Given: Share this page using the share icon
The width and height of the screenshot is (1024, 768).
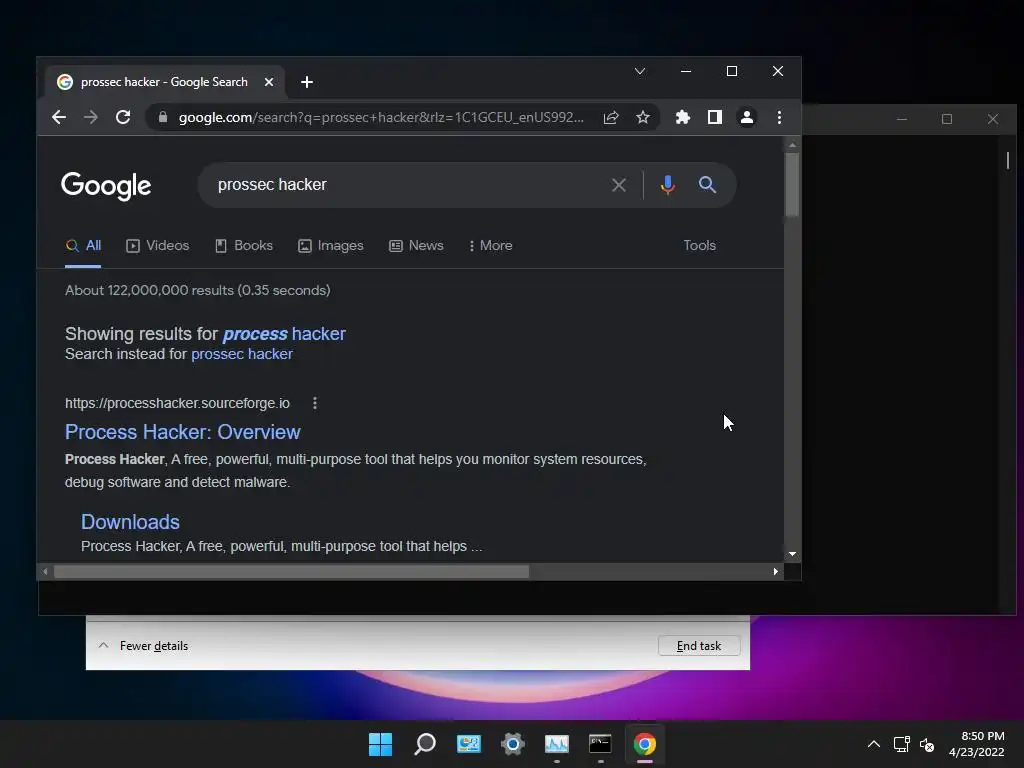Looking at the screenshot, I should point(611,118).
